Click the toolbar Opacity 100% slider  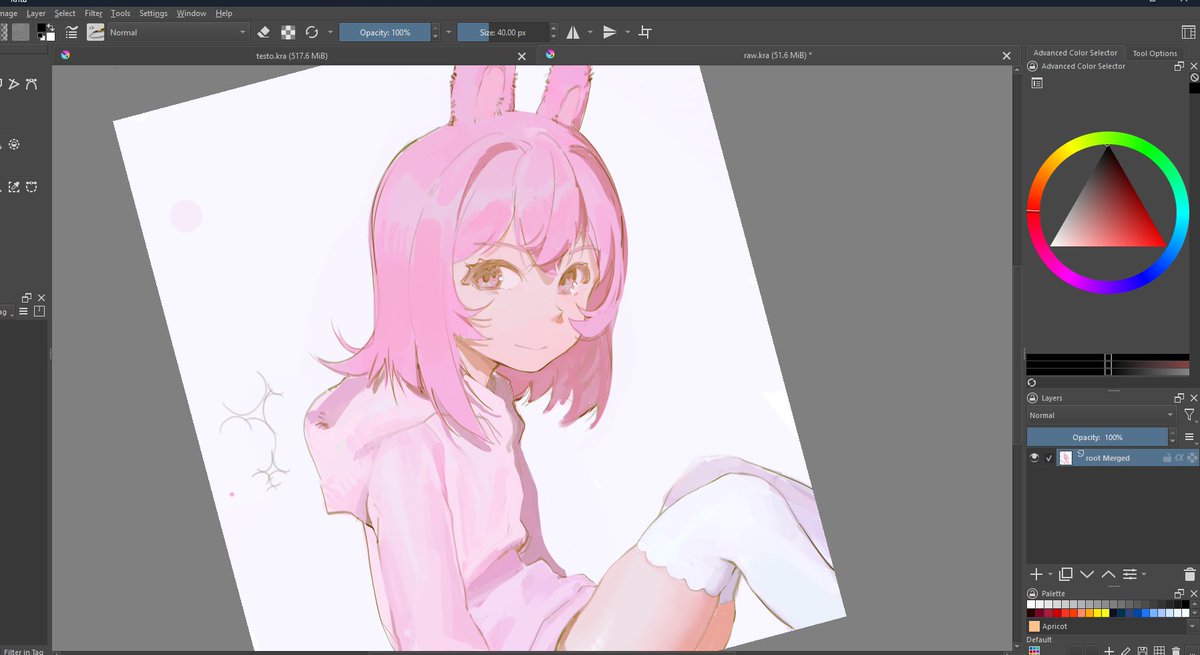385,32
